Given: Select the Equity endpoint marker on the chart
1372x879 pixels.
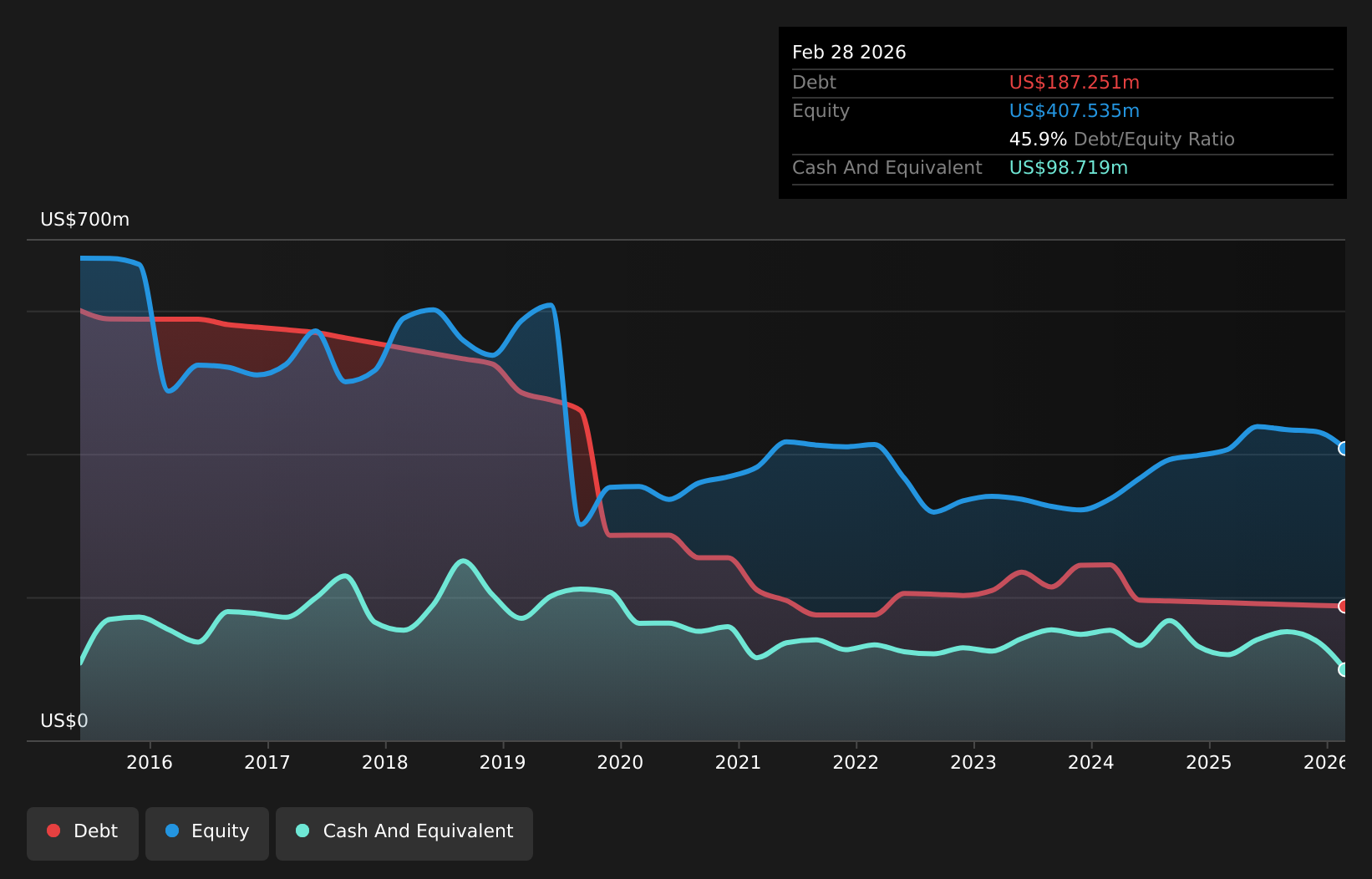Looking at the screenshot, I should click(x=1344, y=449).
